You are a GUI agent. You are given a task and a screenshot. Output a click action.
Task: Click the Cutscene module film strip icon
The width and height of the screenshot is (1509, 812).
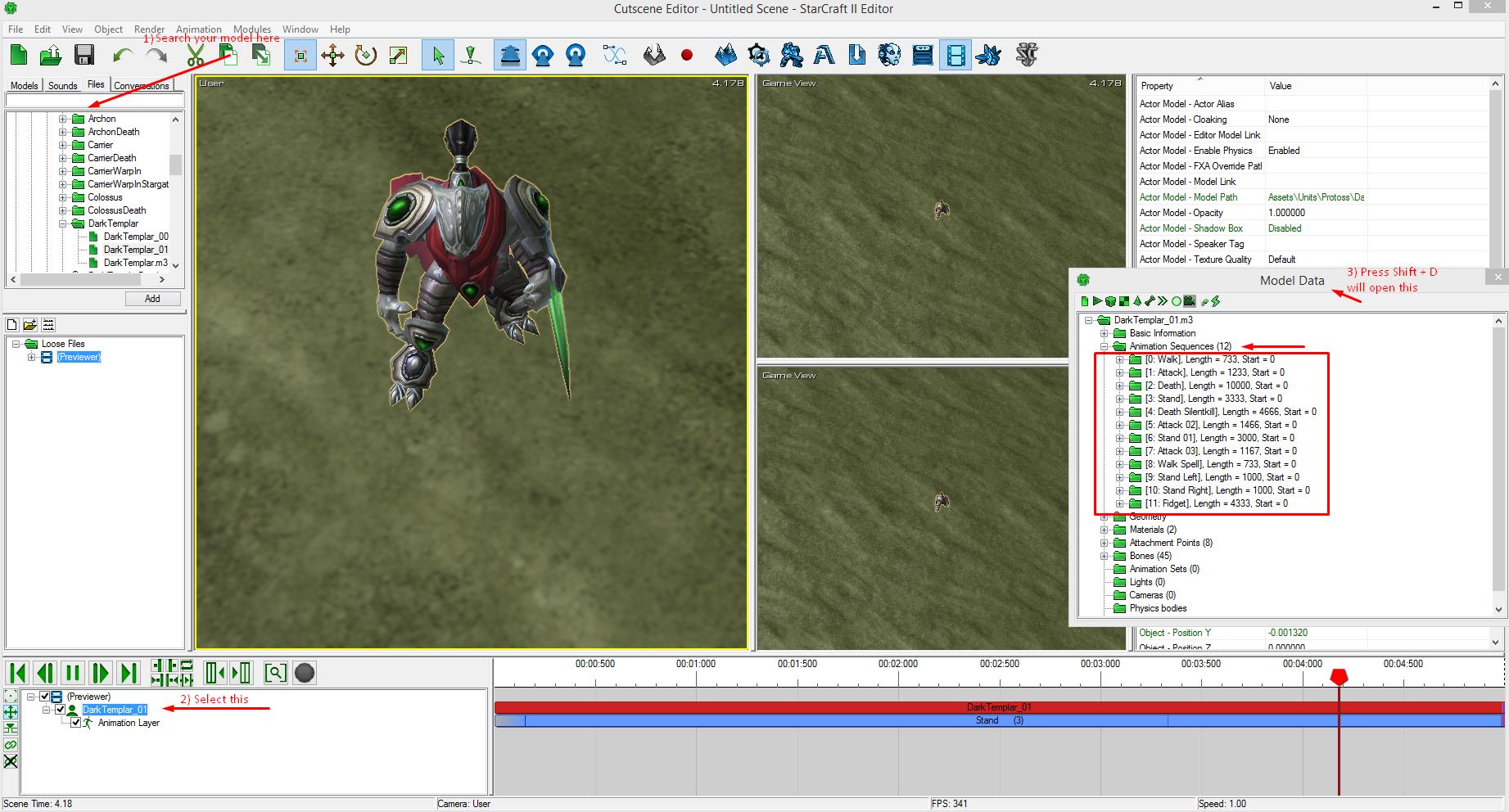956,56
